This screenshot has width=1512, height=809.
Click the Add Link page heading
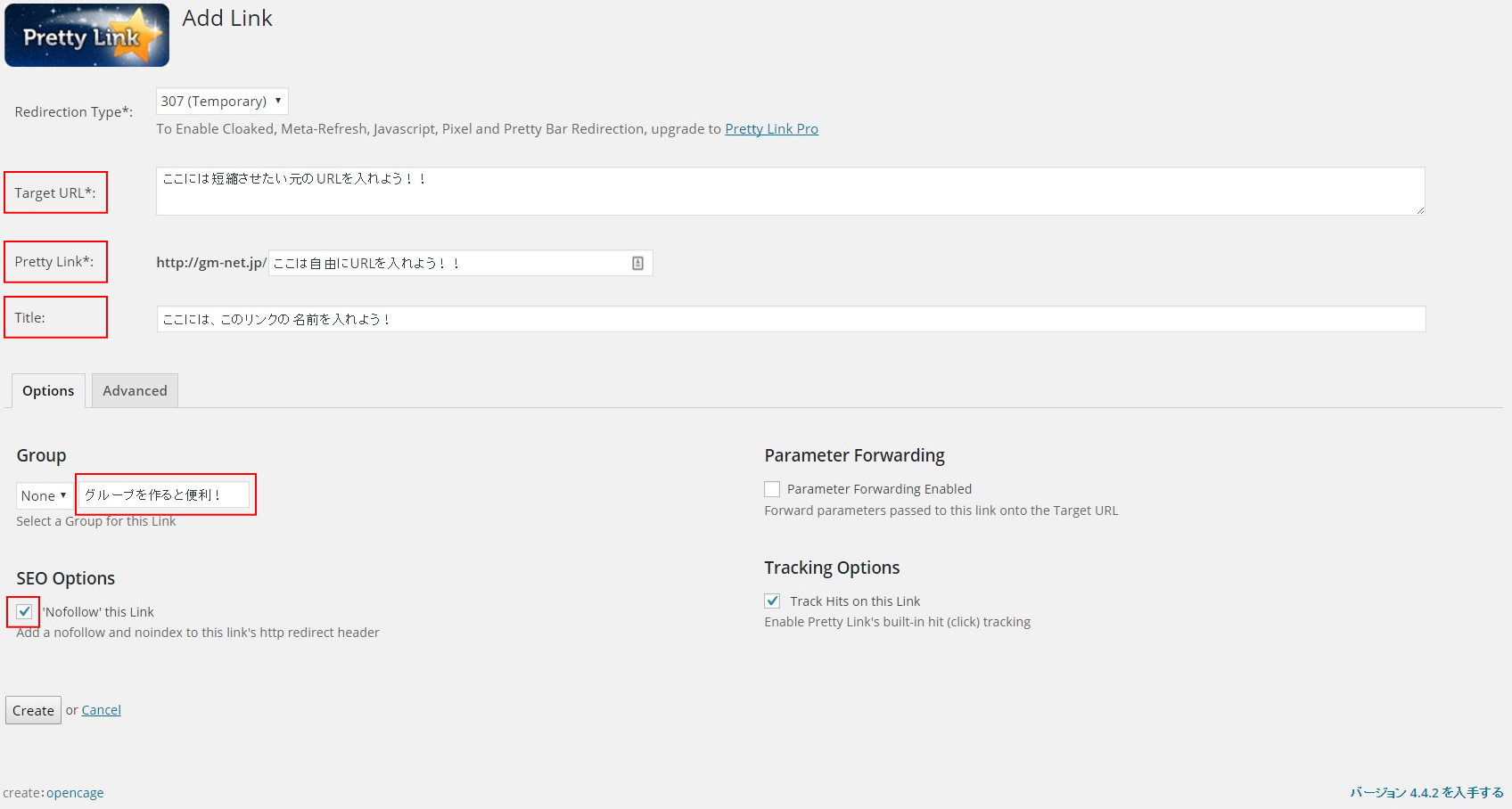[227, 19]
